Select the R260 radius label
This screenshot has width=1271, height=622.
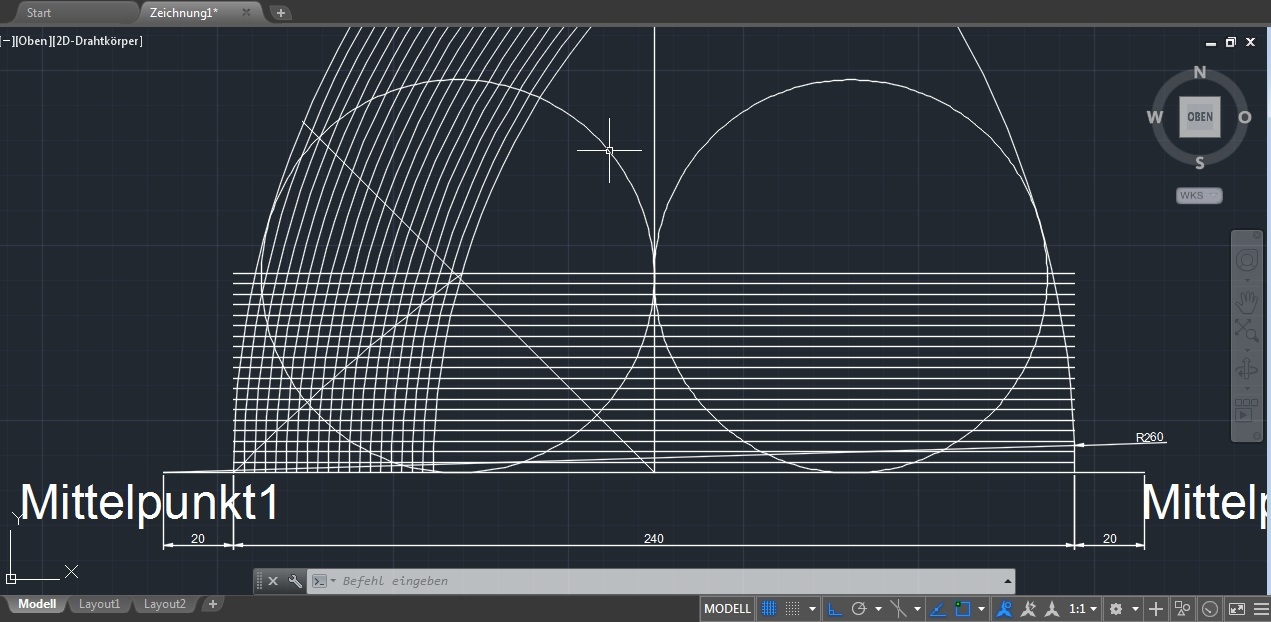[1150, 437]
